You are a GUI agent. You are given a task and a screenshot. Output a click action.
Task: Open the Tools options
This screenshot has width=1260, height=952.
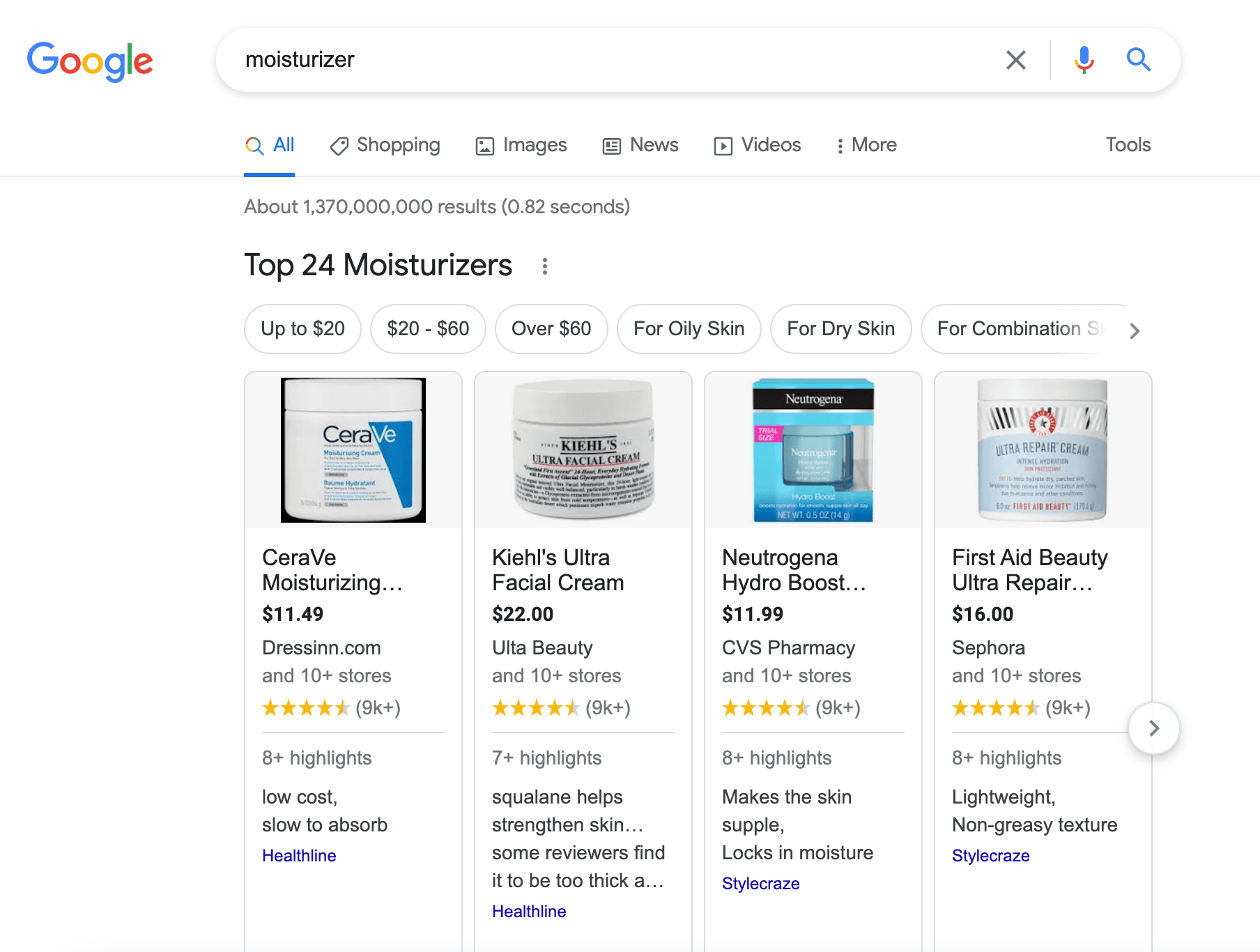[x=1128, y=145]
